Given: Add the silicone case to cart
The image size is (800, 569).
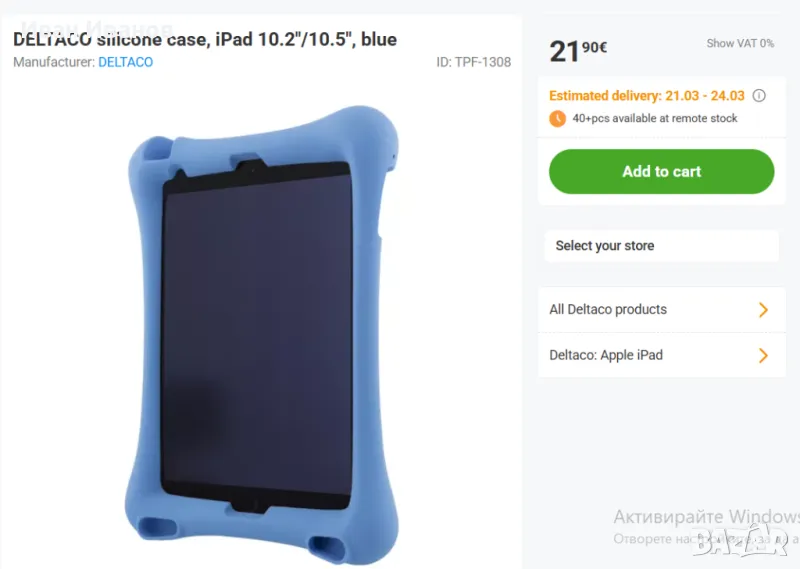Looking at the screenshot, I should pos(662,171).
